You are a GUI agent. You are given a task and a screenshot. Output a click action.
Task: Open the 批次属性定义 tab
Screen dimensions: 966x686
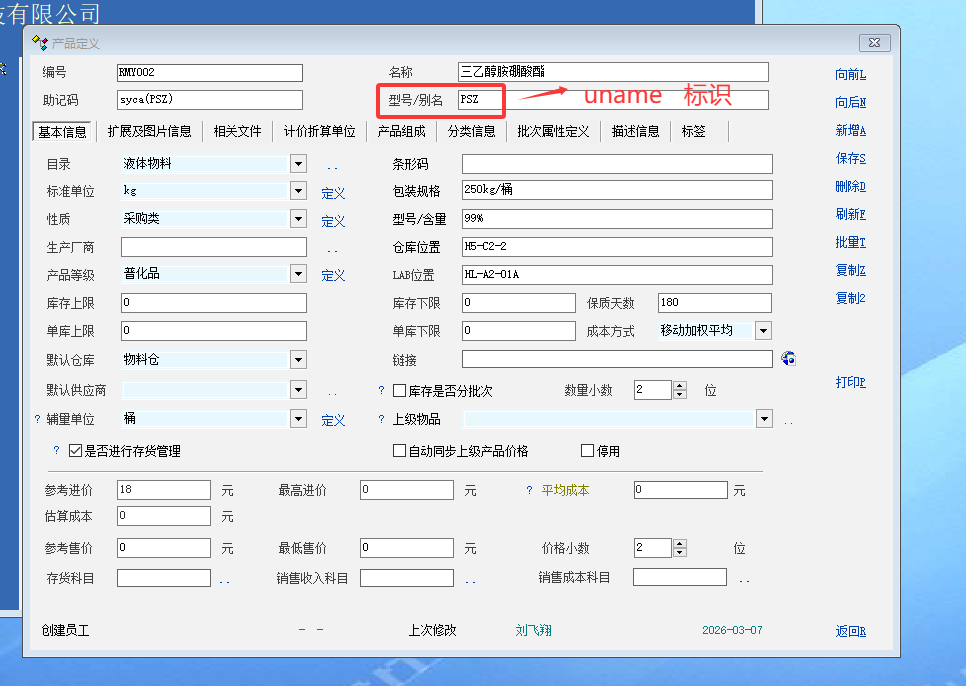(x=553, y=131)
